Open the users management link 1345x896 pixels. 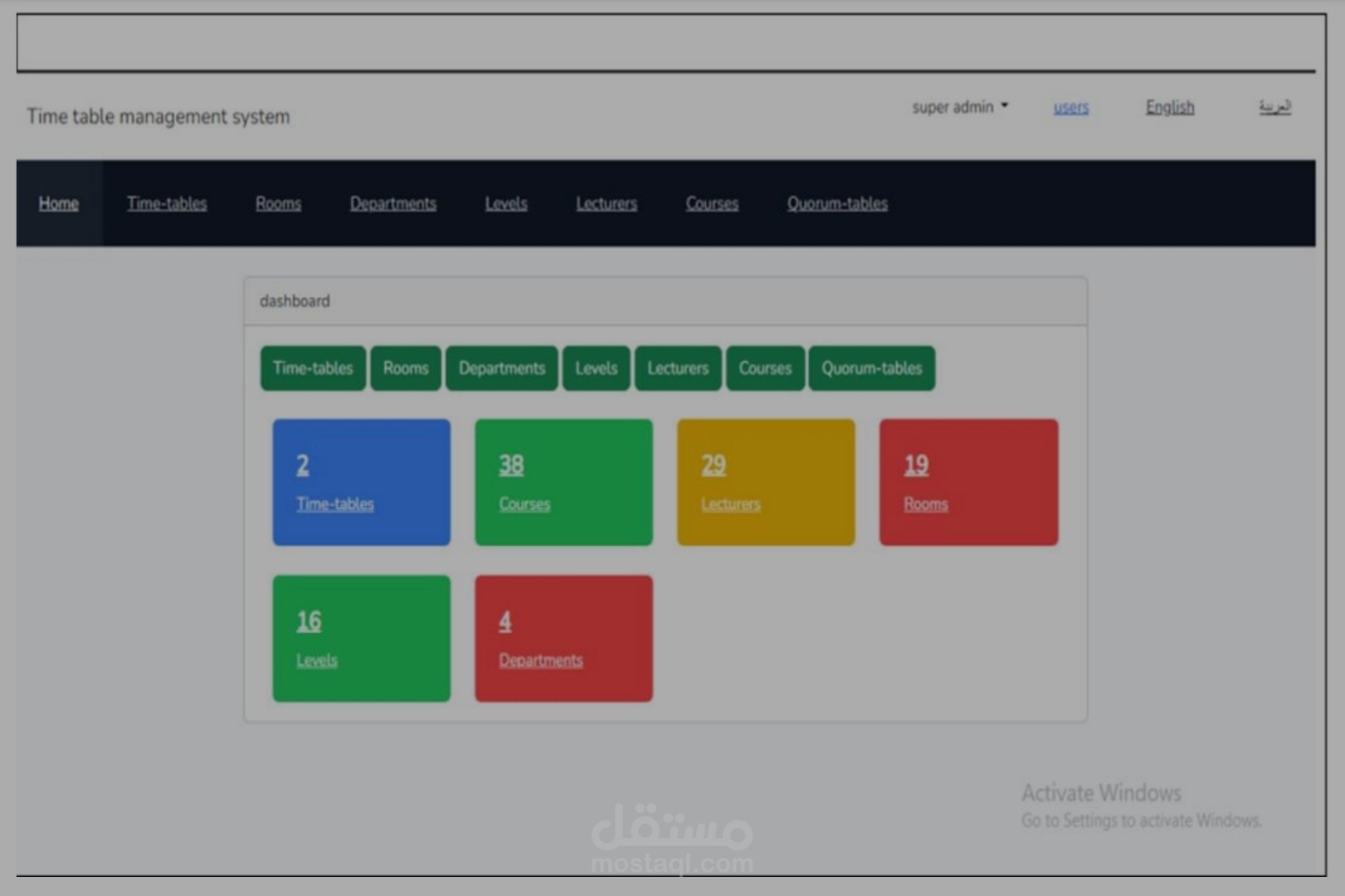tap(1070, 106)
